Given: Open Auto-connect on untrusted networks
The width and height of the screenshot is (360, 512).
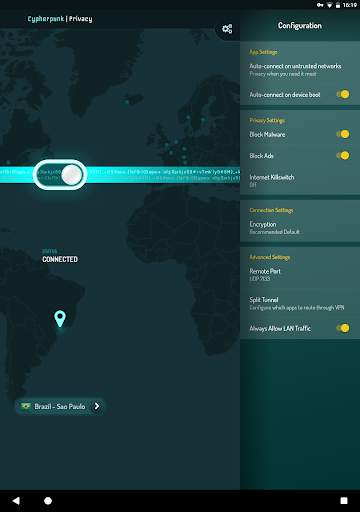Looking at the screenshot, I should [x=300, y=70].
